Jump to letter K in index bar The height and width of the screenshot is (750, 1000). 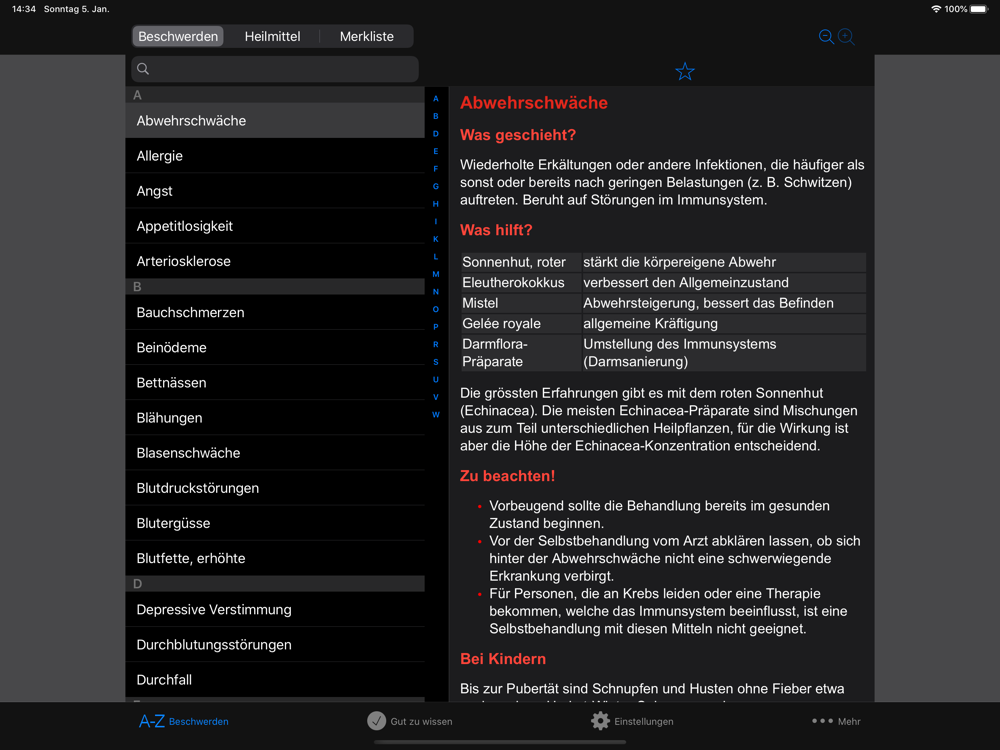(436, 239)
